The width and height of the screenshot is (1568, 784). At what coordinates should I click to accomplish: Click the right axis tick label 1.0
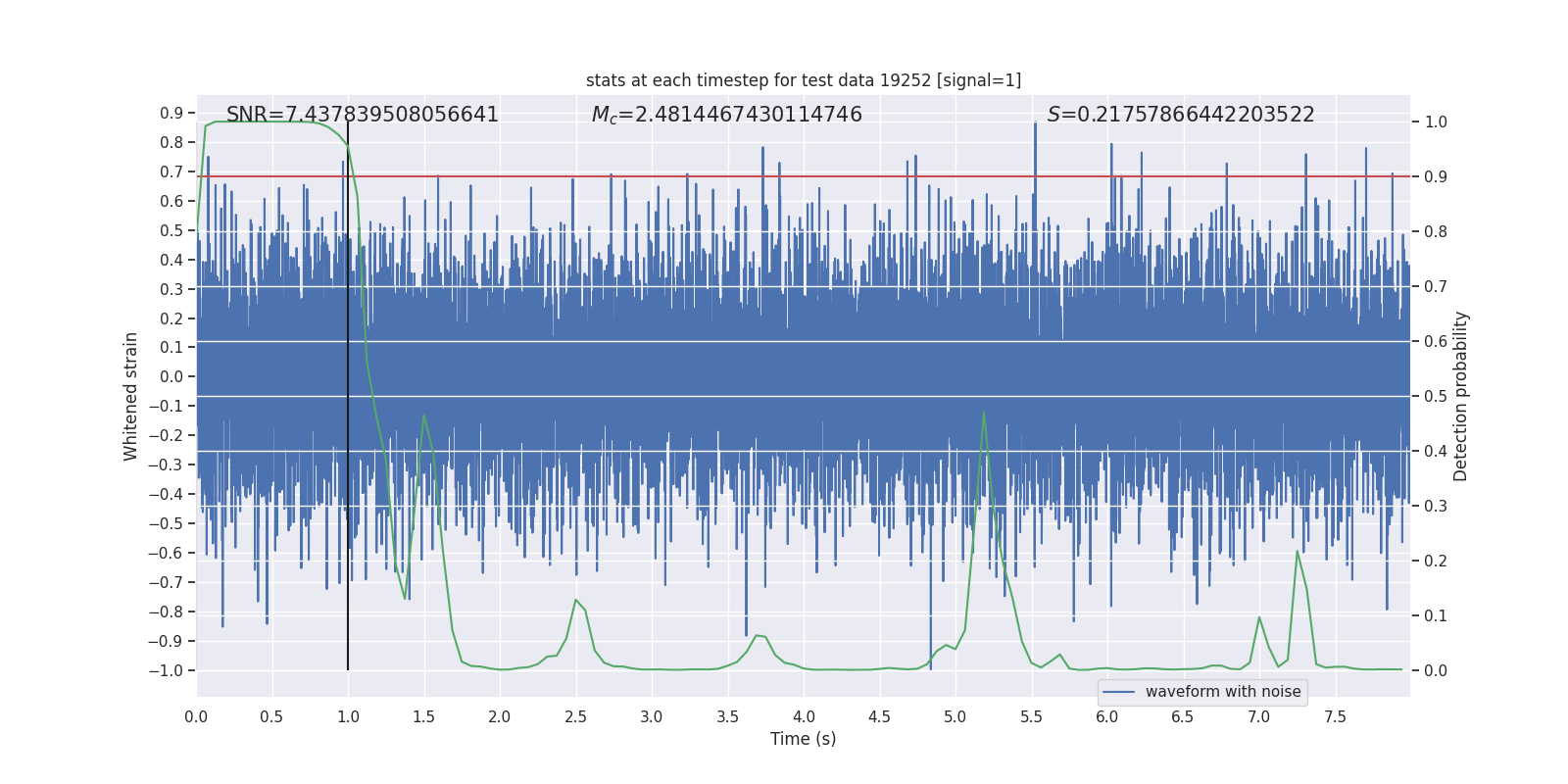pos(1436,122)
